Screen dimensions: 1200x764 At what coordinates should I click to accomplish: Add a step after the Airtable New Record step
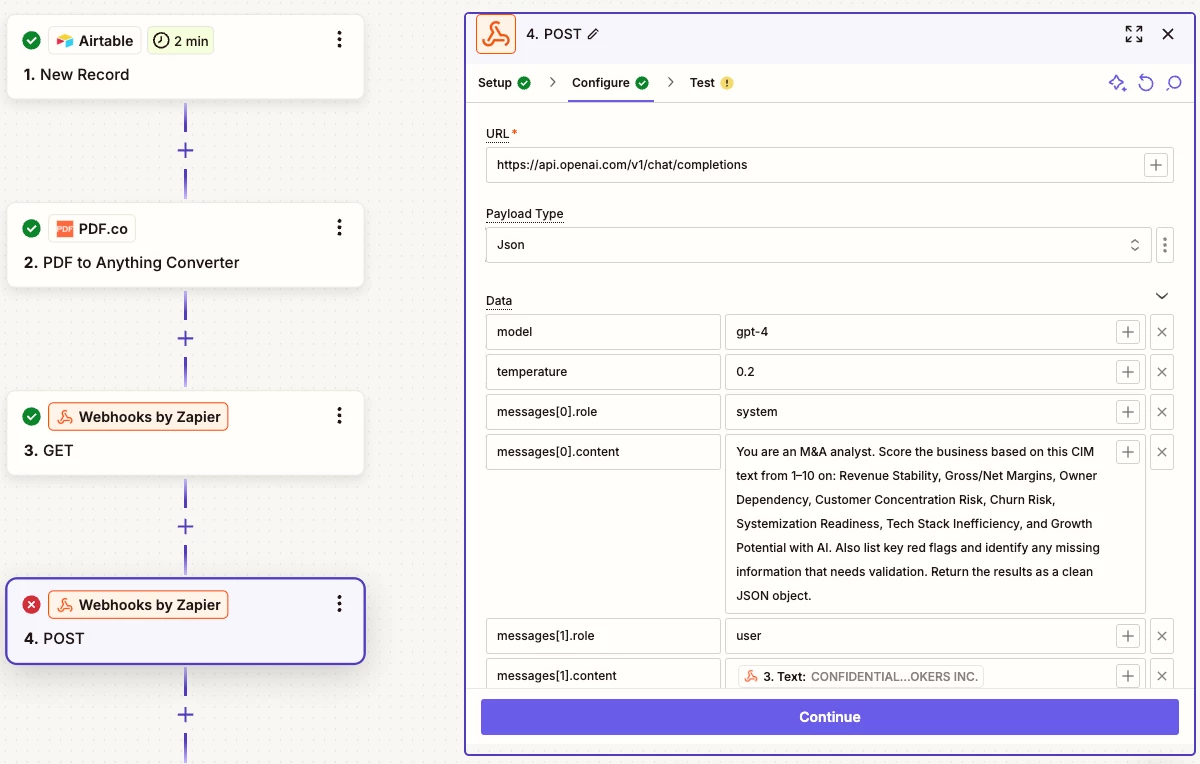pyautogui.click(x=185, y=150)
